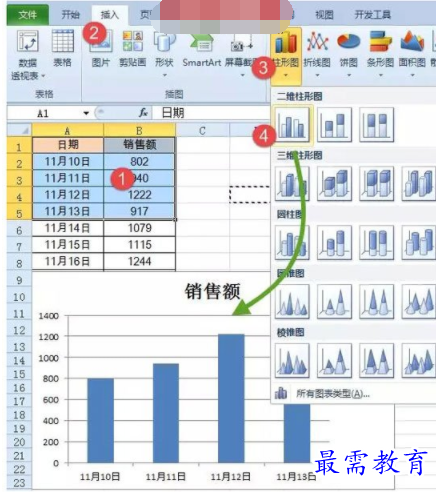Click cell containing 11月10日
This screenshot has height=494, width=436.
tap(68, 162)
